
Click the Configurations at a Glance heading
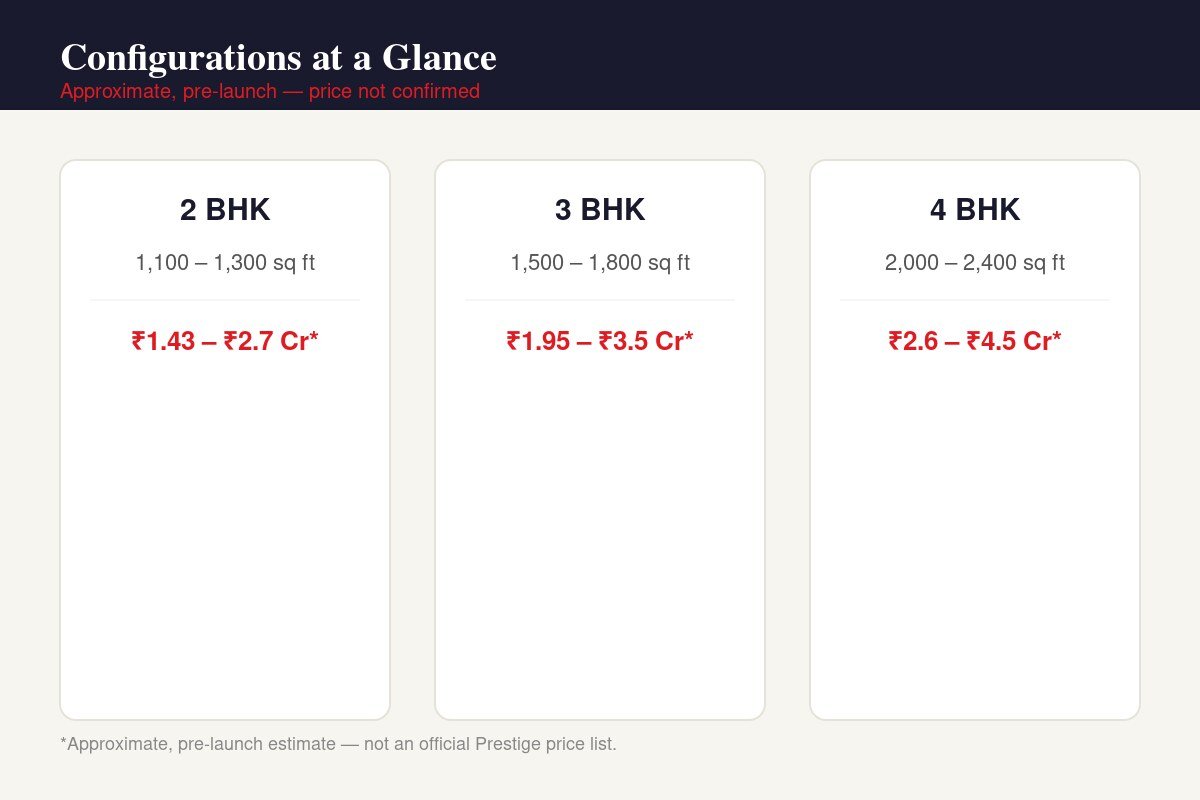(x=278, y=58)
